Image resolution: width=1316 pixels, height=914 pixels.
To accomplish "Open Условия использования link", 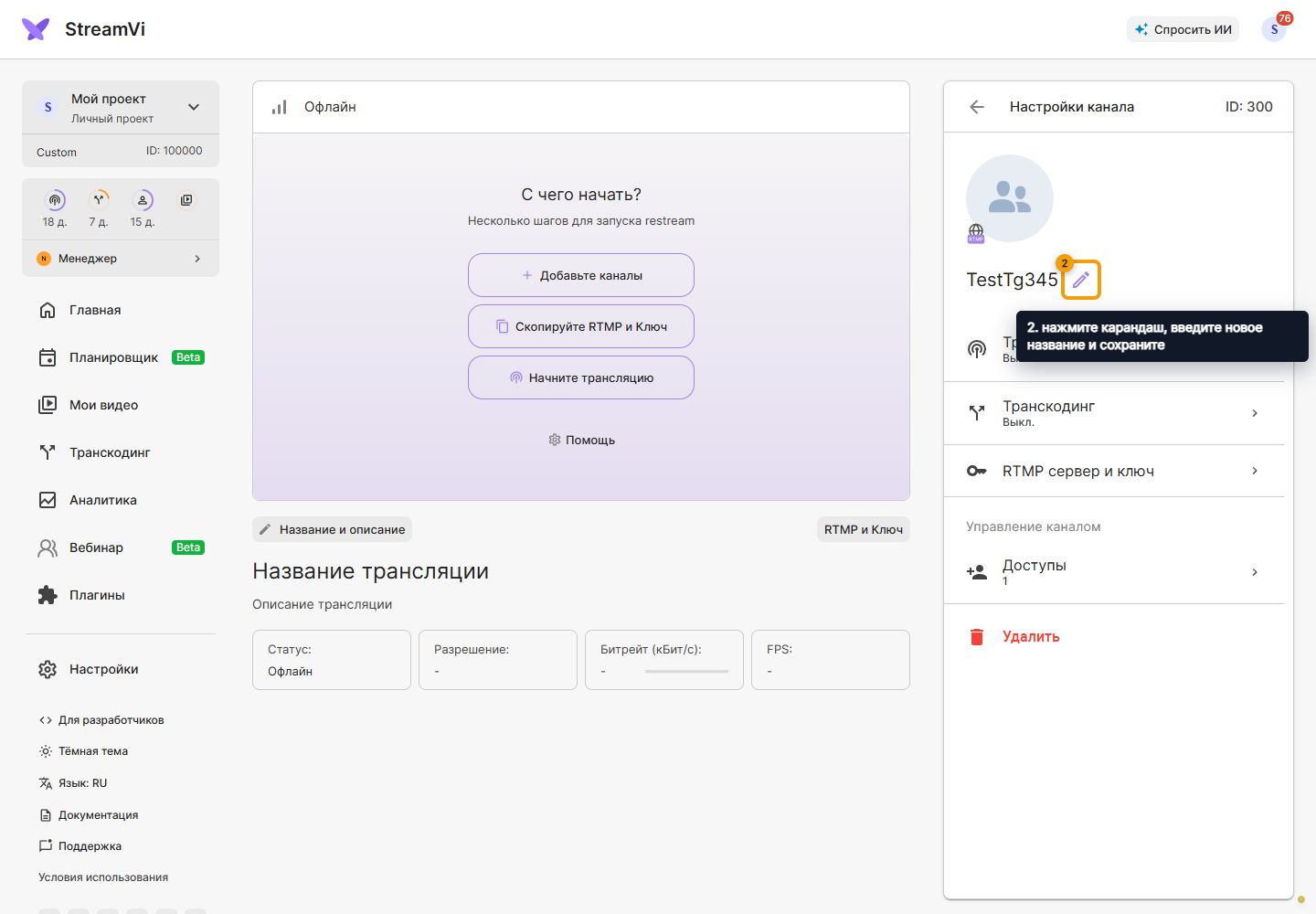I will (x=103, y=877).
